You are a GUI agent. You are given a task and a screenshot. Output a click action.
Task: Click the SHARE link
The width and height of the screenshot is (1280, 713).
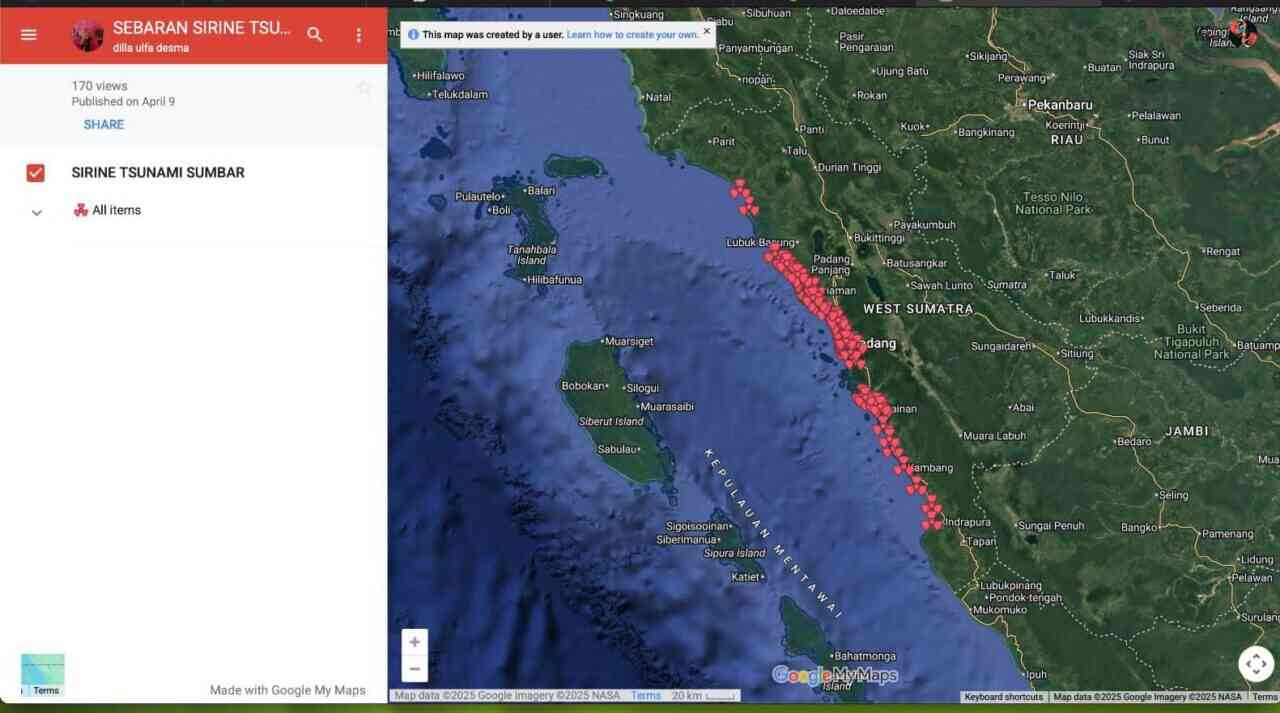pyautogui.click(x=104, y=125)
